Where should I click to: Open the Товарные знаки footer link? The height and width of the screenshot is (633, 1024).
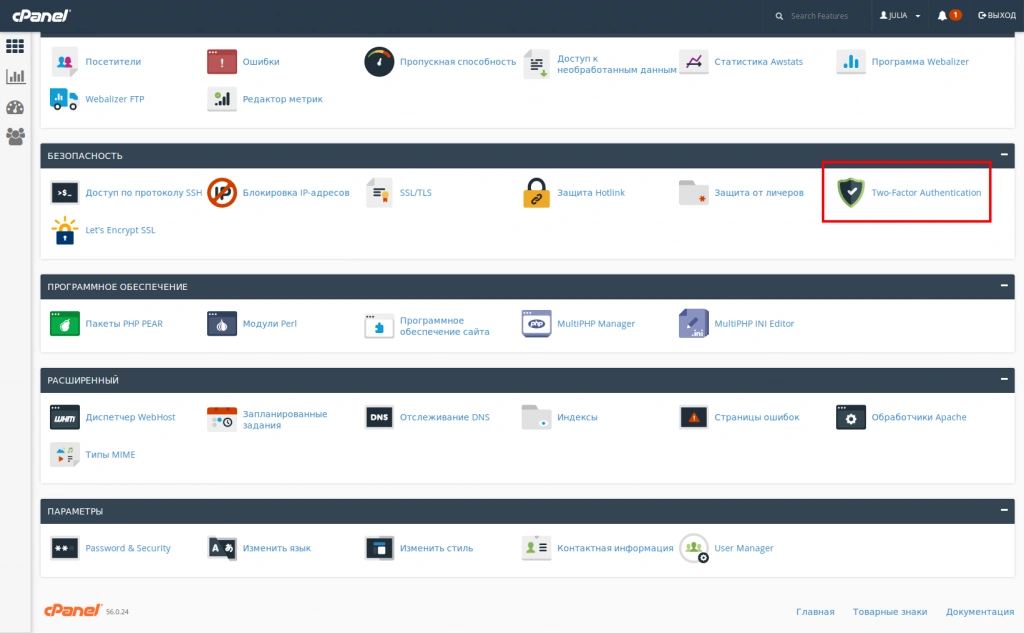click(x=889, y=612)
